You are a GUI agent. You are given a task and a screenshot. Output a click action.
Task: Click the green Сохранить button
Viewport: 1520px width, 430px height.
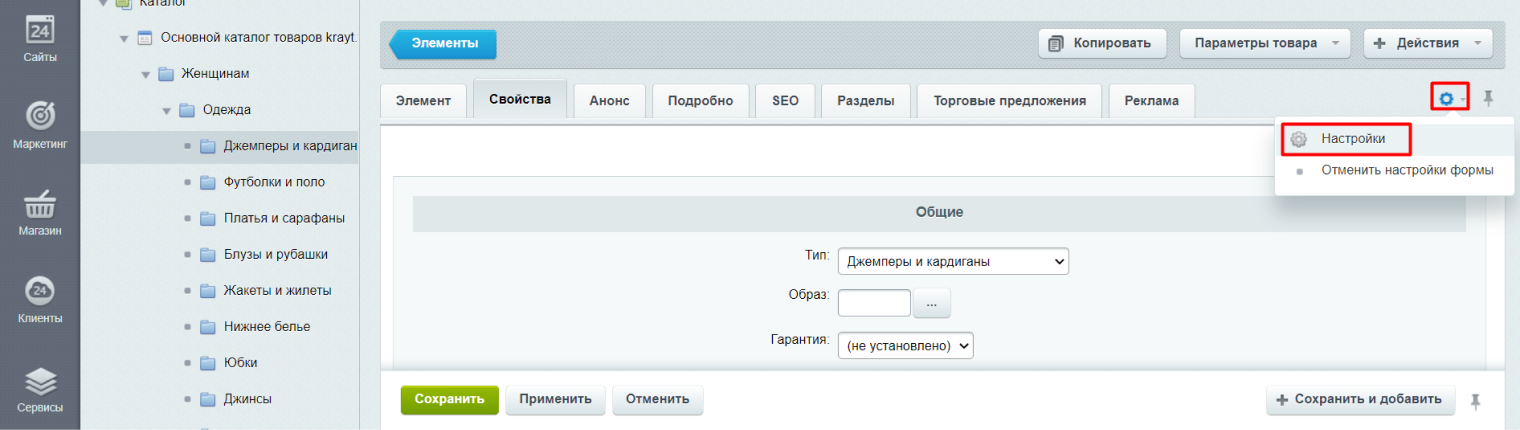coord(449,399)
